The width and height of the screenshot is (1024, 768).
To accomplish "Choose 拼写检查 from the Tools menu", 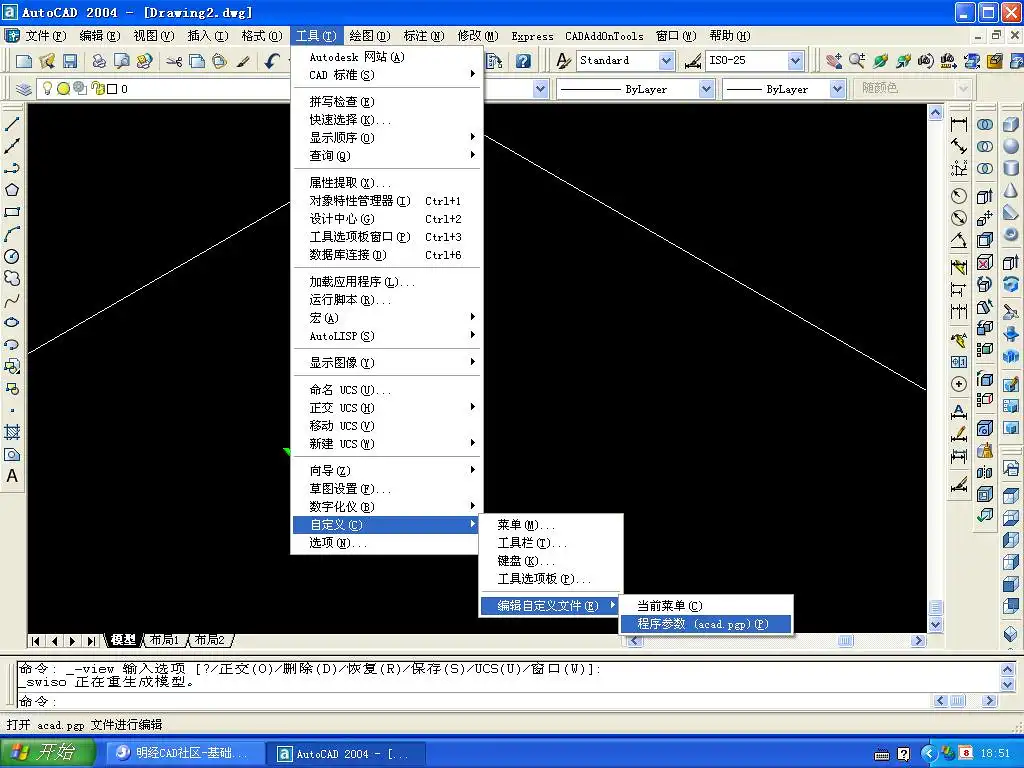I will click(387, 102).
